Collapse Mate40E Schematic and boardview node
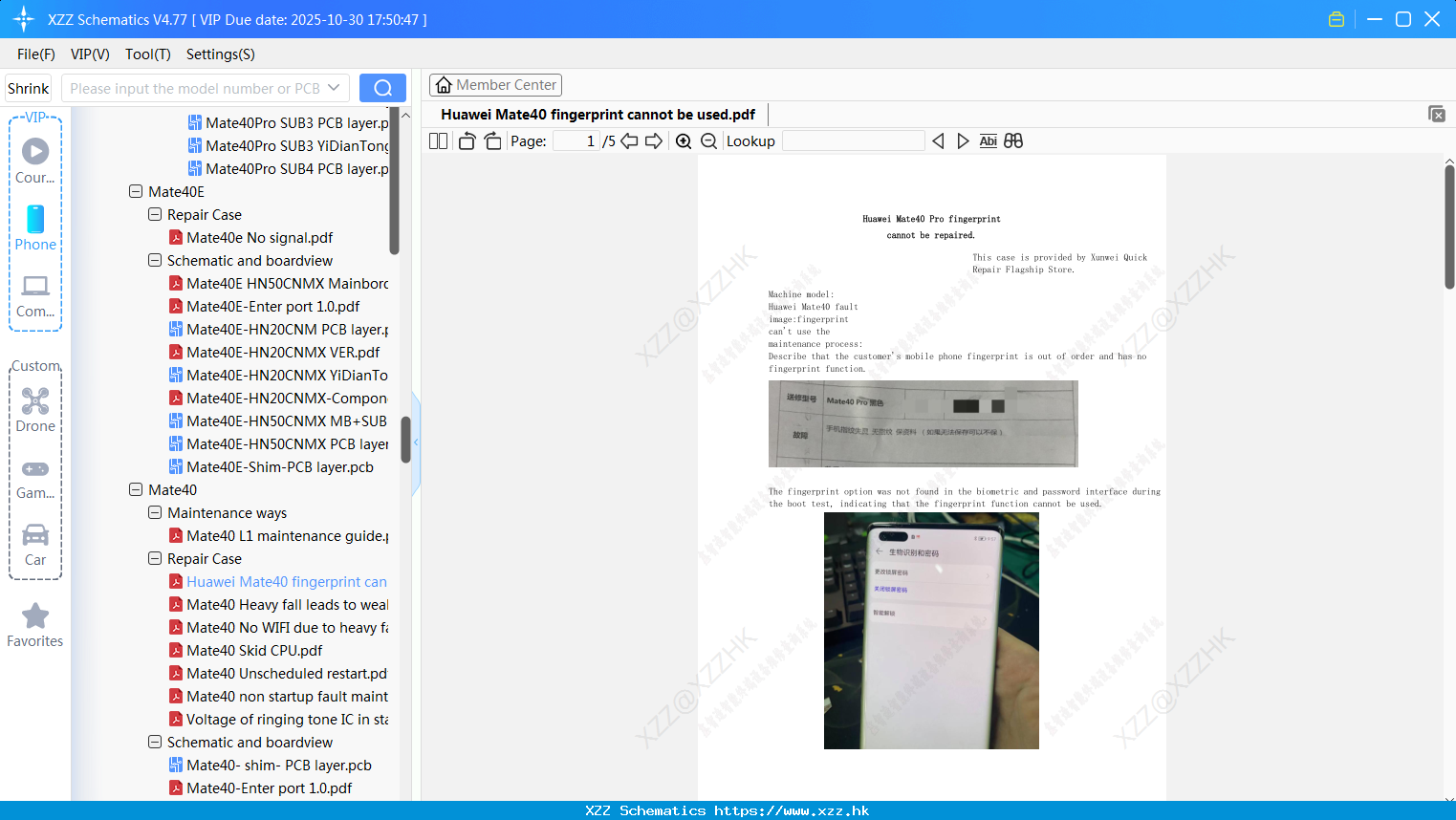This screenshot has height=820, width=1456. coord(155,260)
